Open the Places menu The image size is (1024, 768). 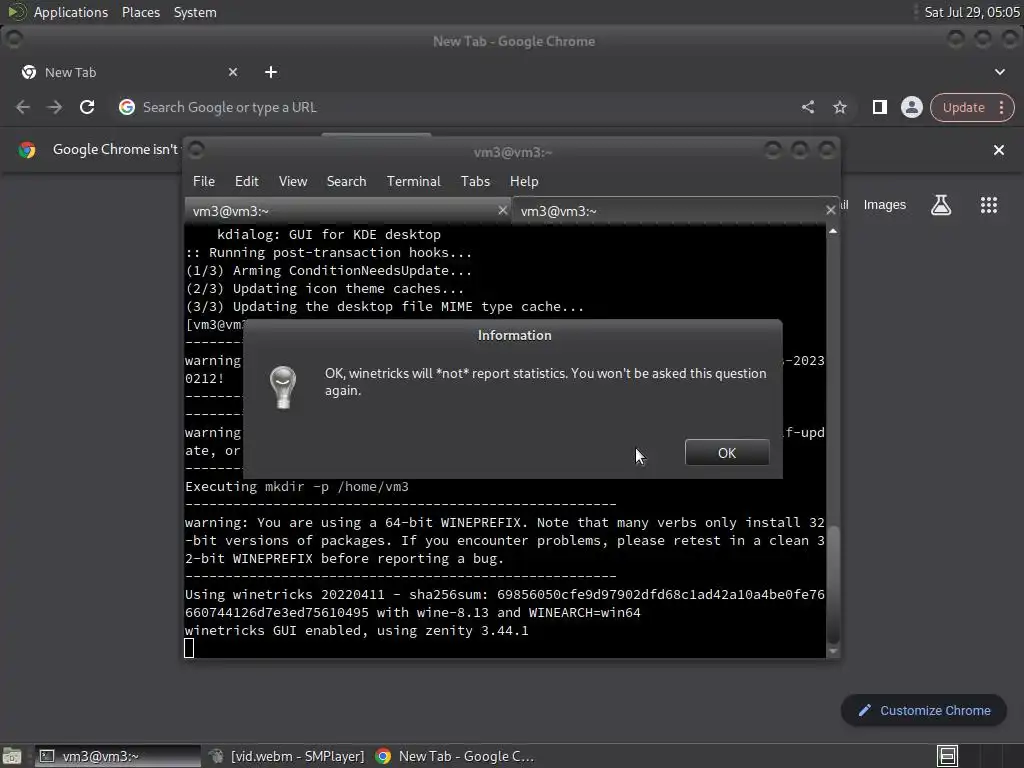pos(141,12)
